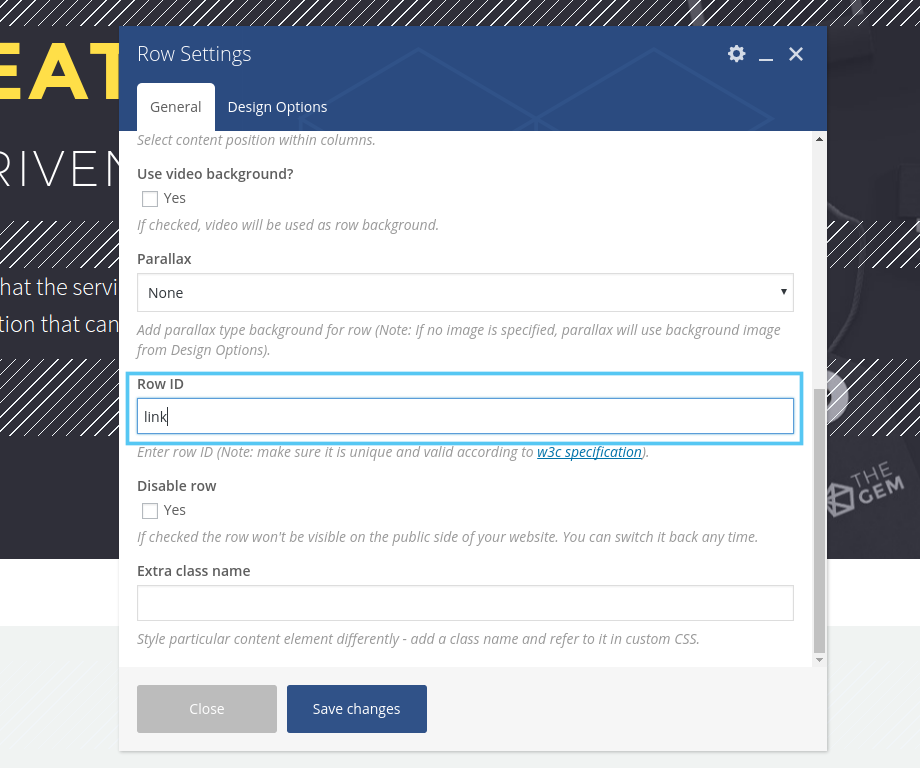Check Yes under Disable row
The image size is (920, 768).
tap(150, 511)
